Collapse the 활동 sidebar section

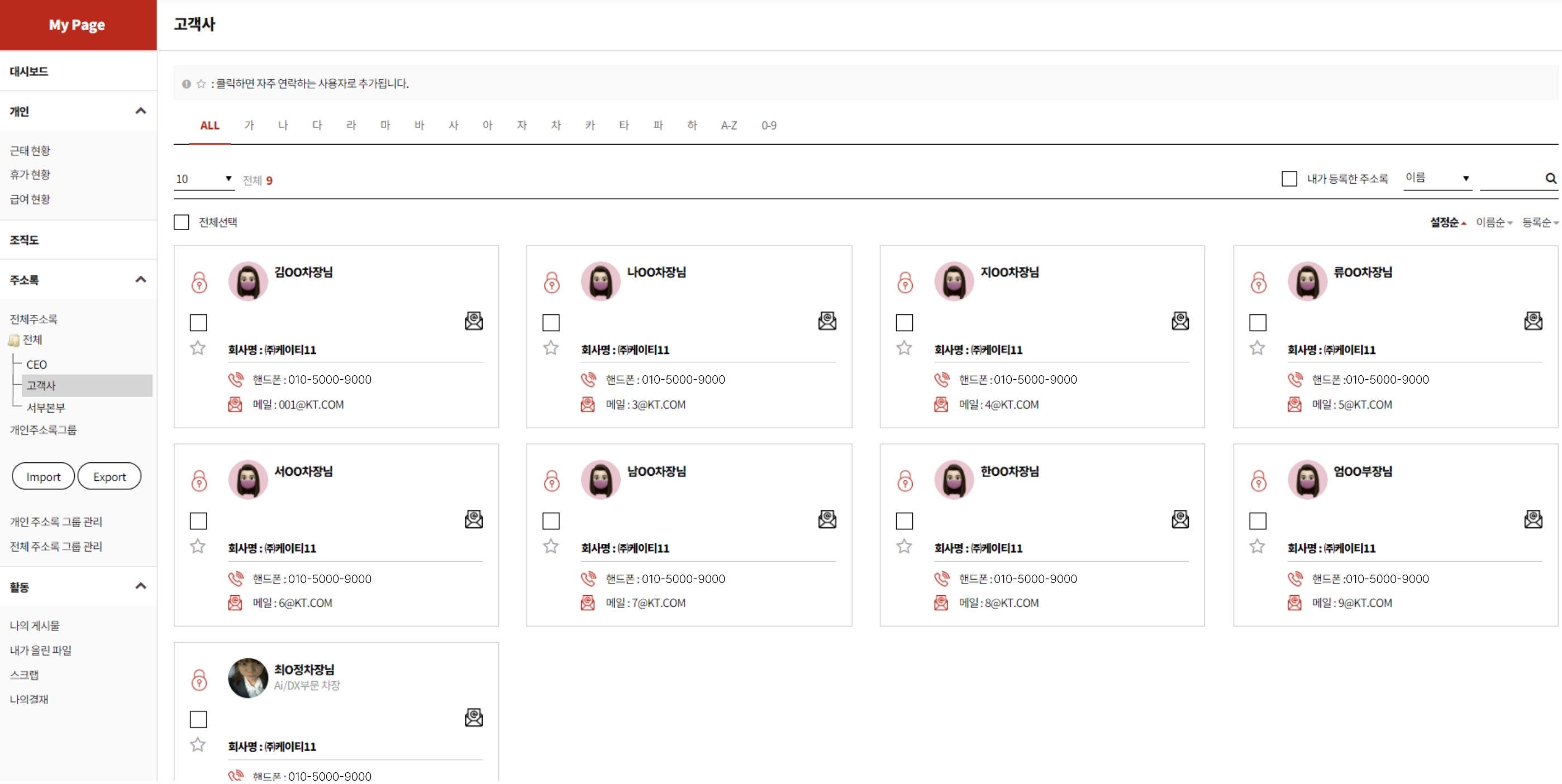(x=141, y=586)
